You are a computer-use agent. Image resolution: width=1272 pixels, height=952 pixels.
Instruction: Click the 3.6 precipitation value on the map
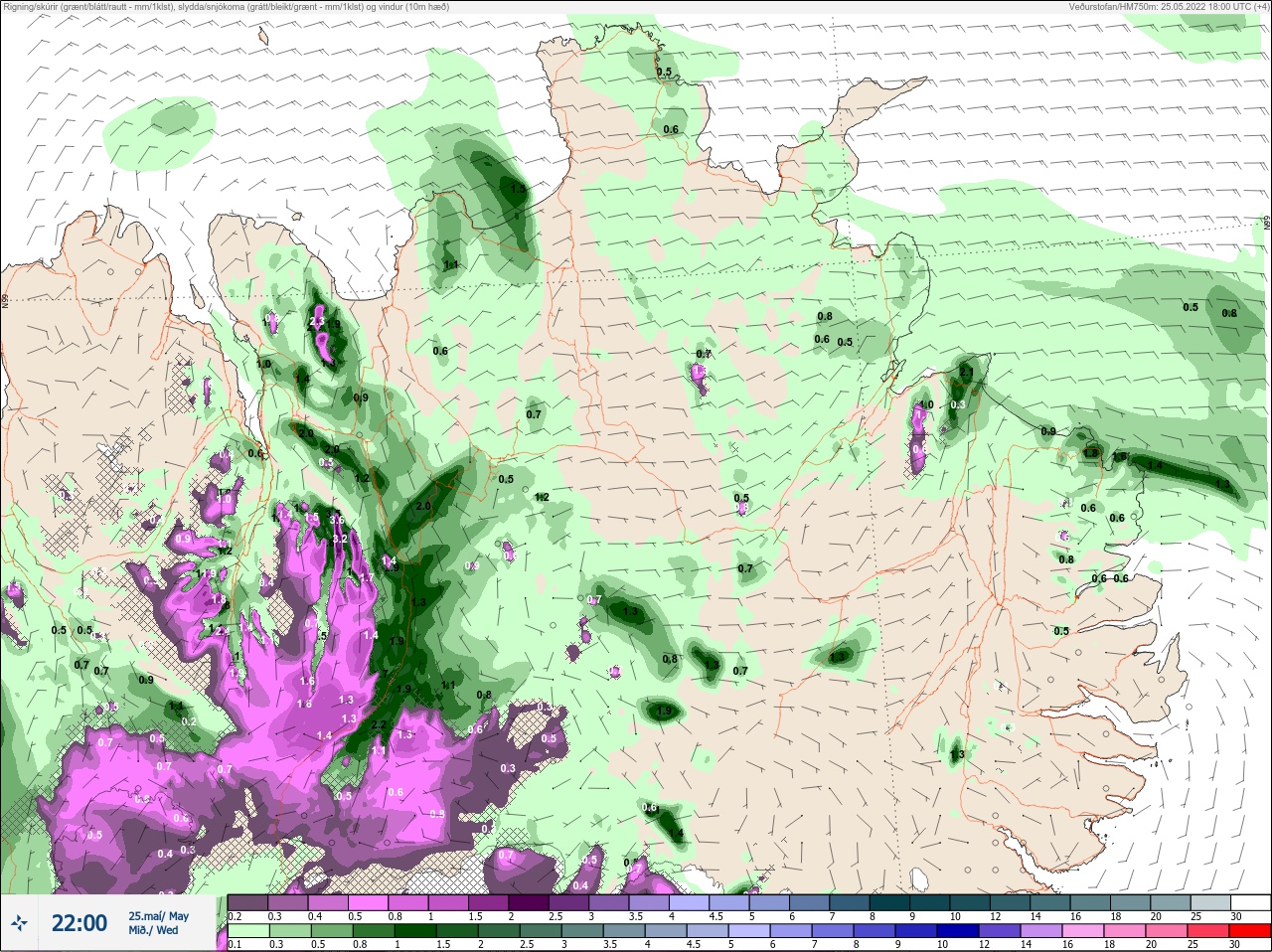[x=337, y=520]
